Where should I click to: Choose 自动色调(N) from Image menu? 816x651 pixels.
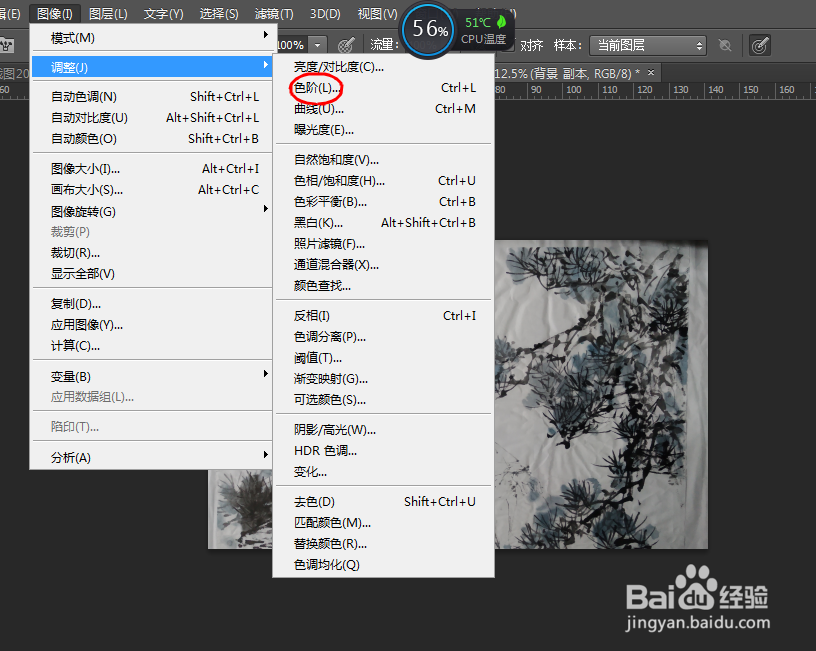152,97
